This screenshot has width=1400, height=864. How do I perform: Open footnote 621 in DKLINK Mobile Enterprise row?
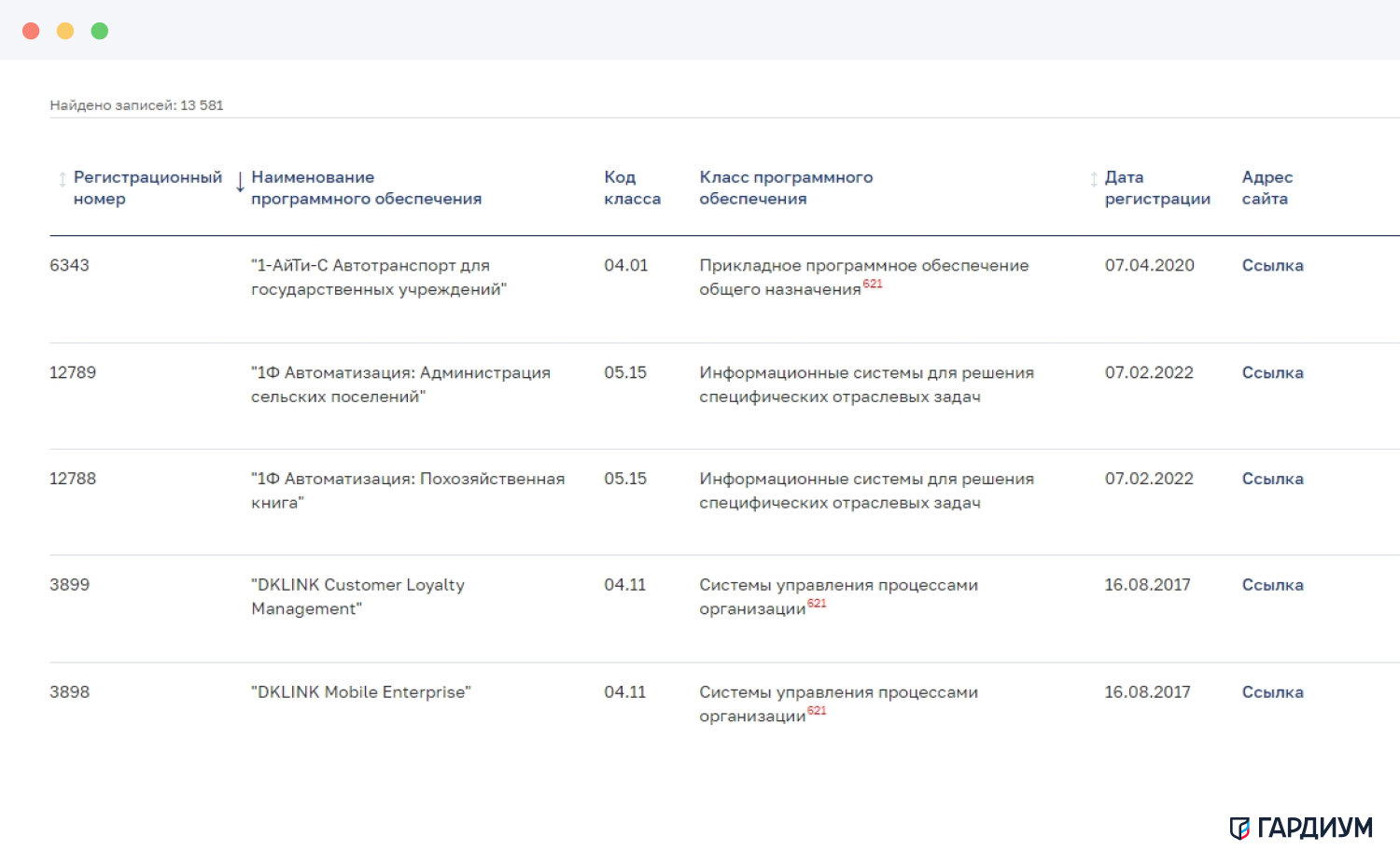817,711
